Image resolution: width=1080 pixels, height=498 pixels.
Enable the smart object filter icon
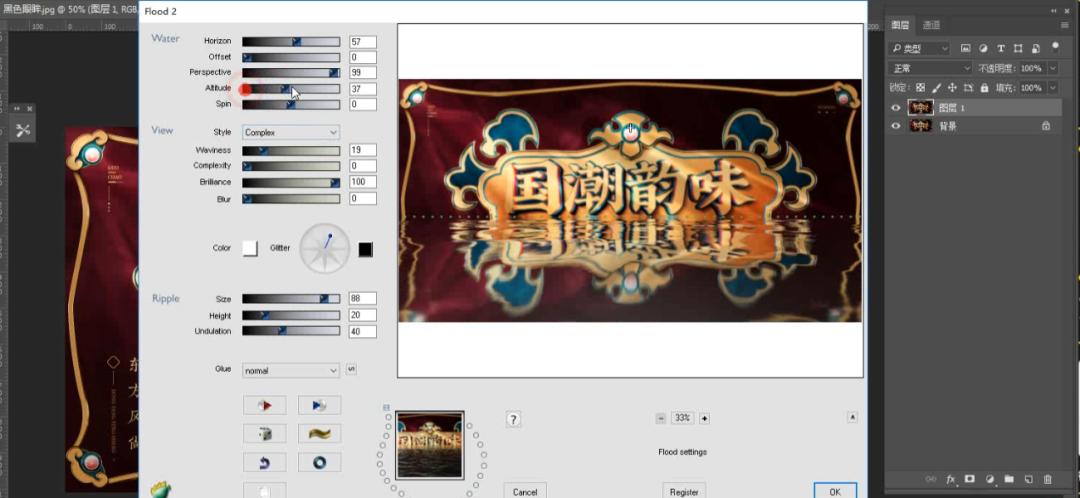1035,48
